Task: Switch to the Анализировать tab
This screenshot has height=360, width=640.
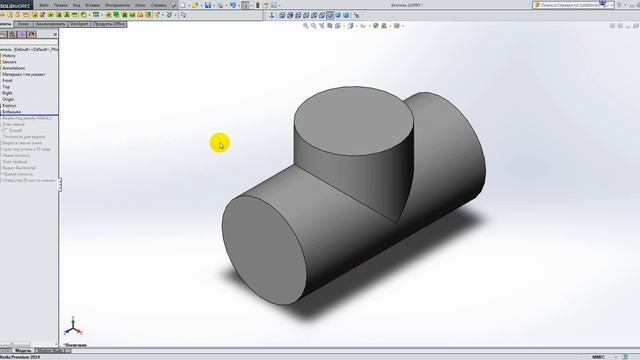Action: (51, 24)
